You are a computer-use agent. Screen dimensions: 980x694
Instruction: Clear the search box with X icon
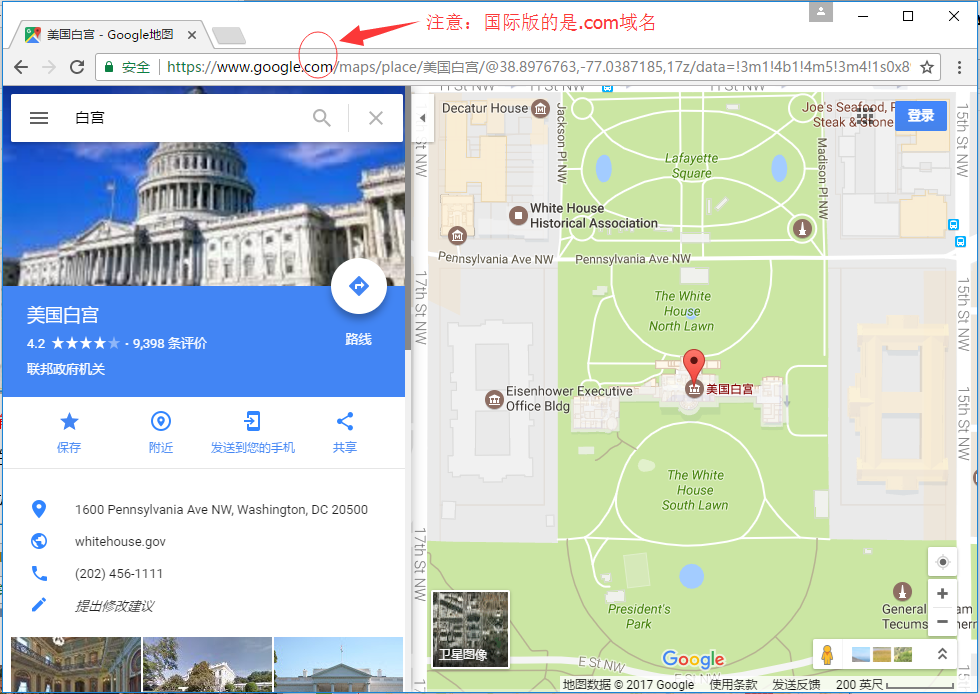[376, 118]
